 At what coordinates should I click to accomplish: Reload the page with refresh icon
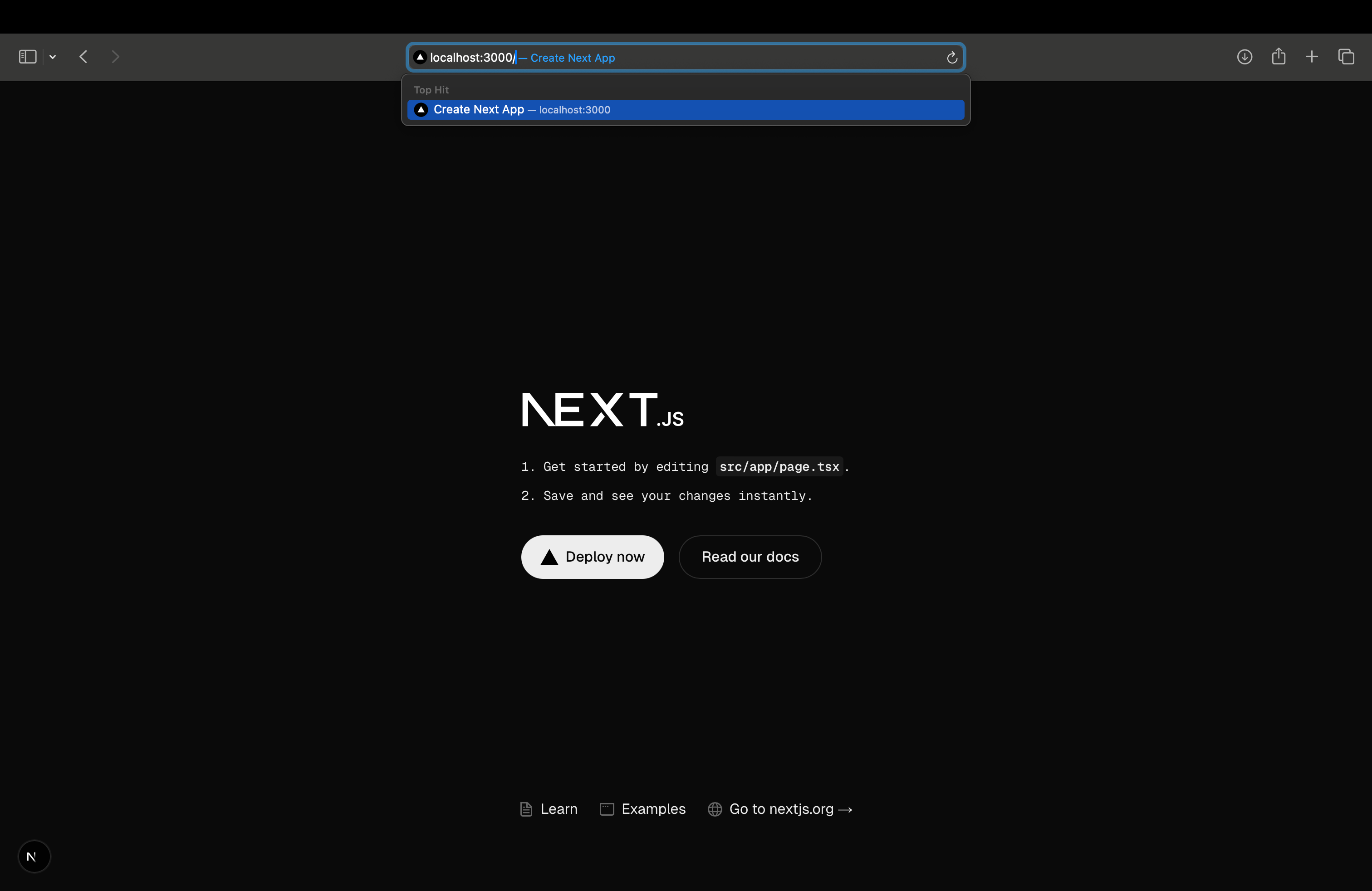[952, 58]
